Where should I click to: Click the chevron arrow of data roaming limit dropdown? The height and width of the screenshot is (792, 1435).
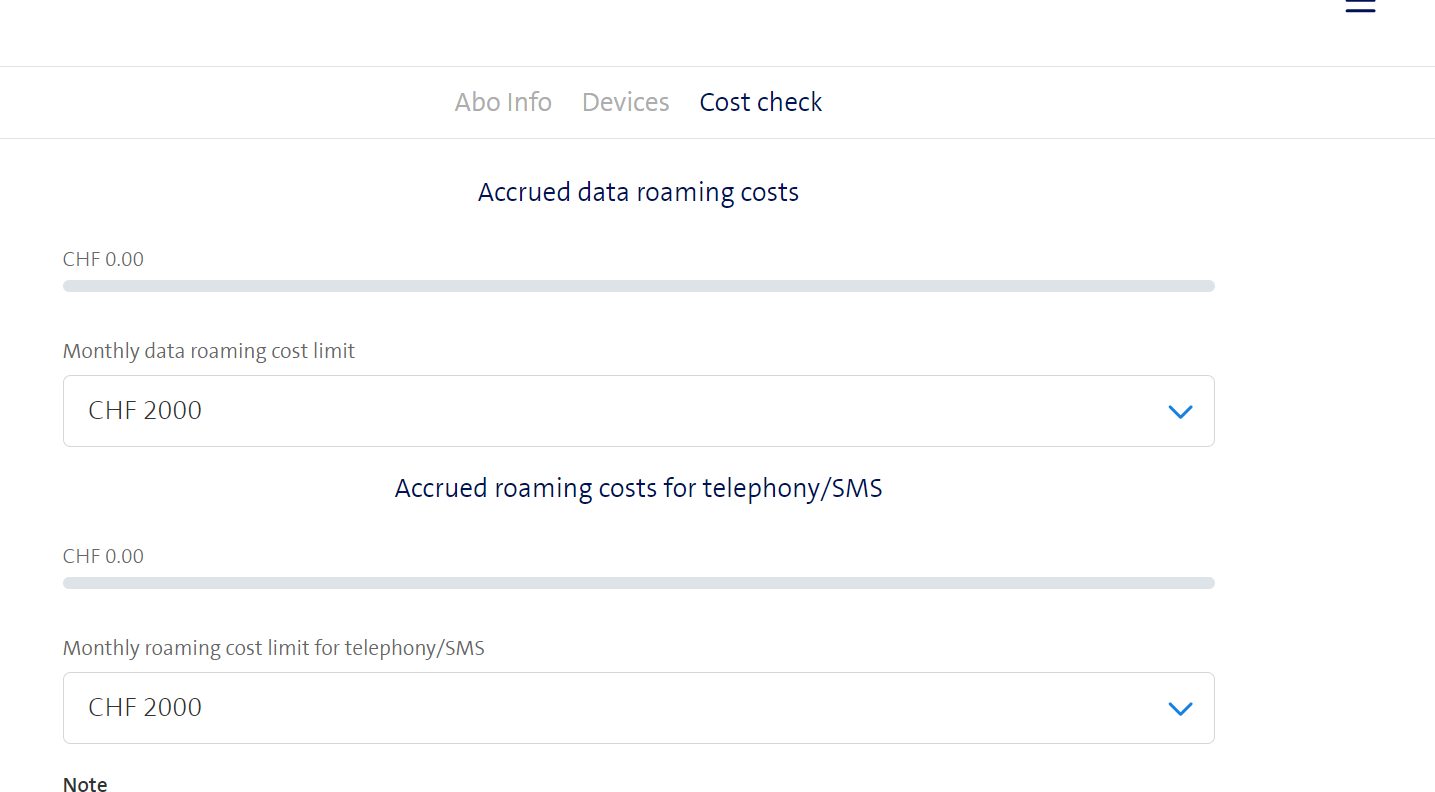click(x=1180, y=411)
